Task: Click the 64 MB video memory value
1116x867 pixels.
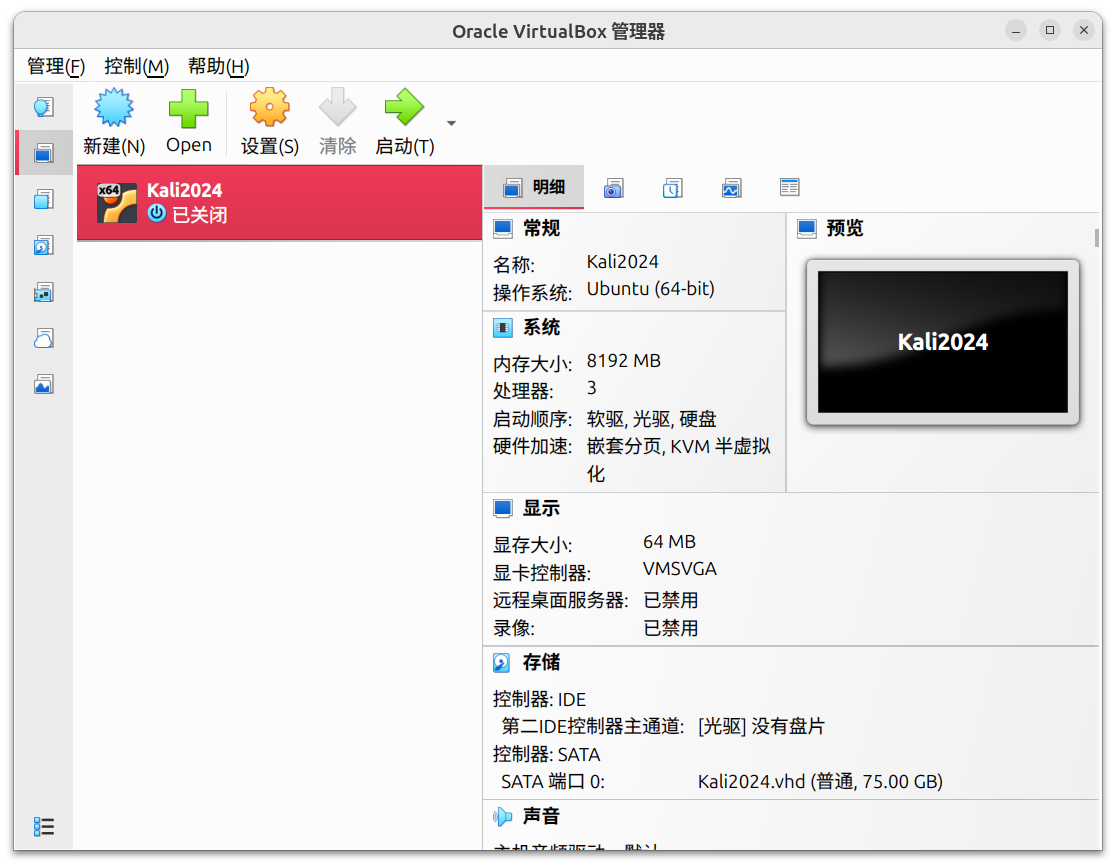Action: click(669, 542)
